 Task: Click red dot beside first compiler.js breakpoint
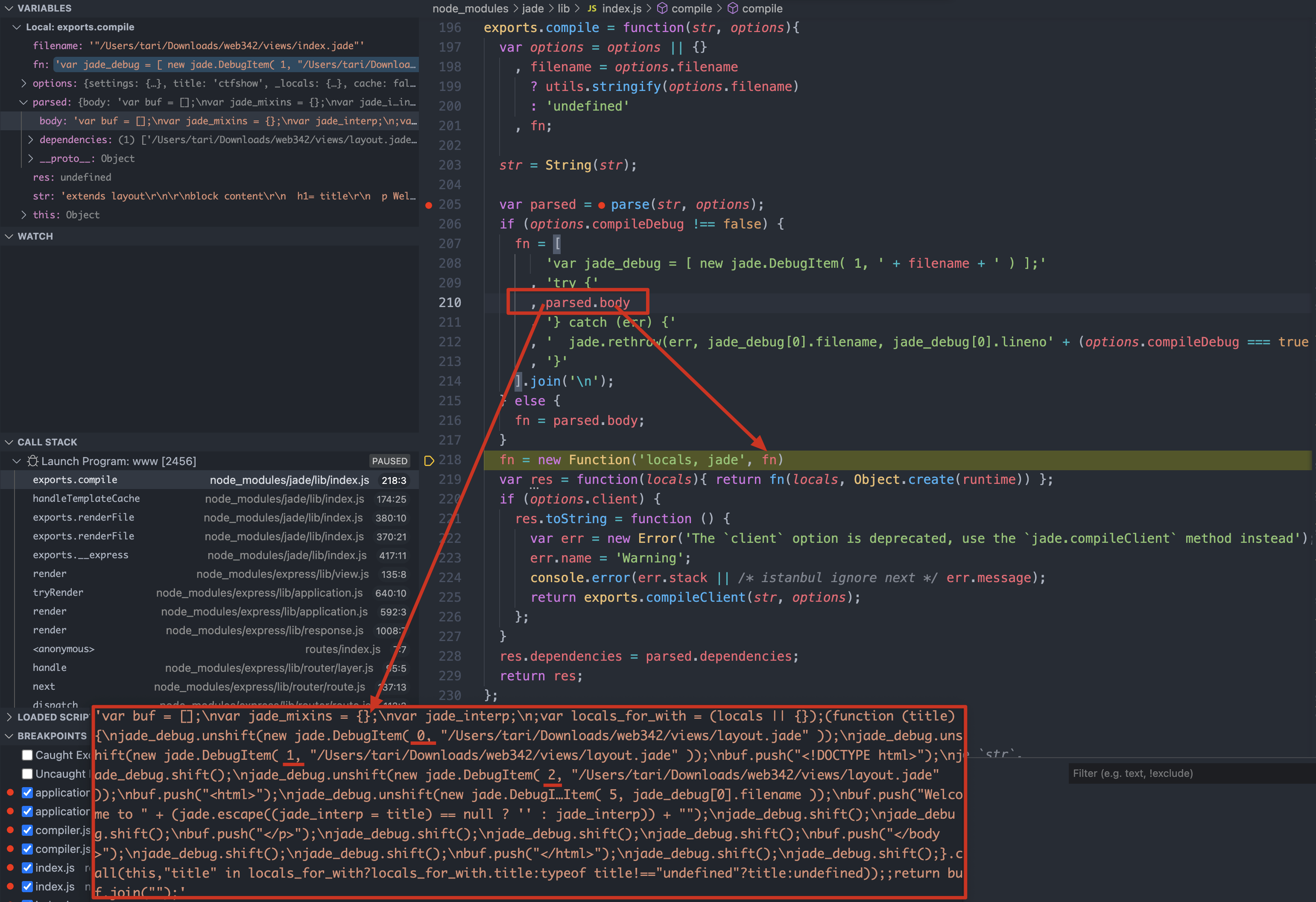[10, 830]
